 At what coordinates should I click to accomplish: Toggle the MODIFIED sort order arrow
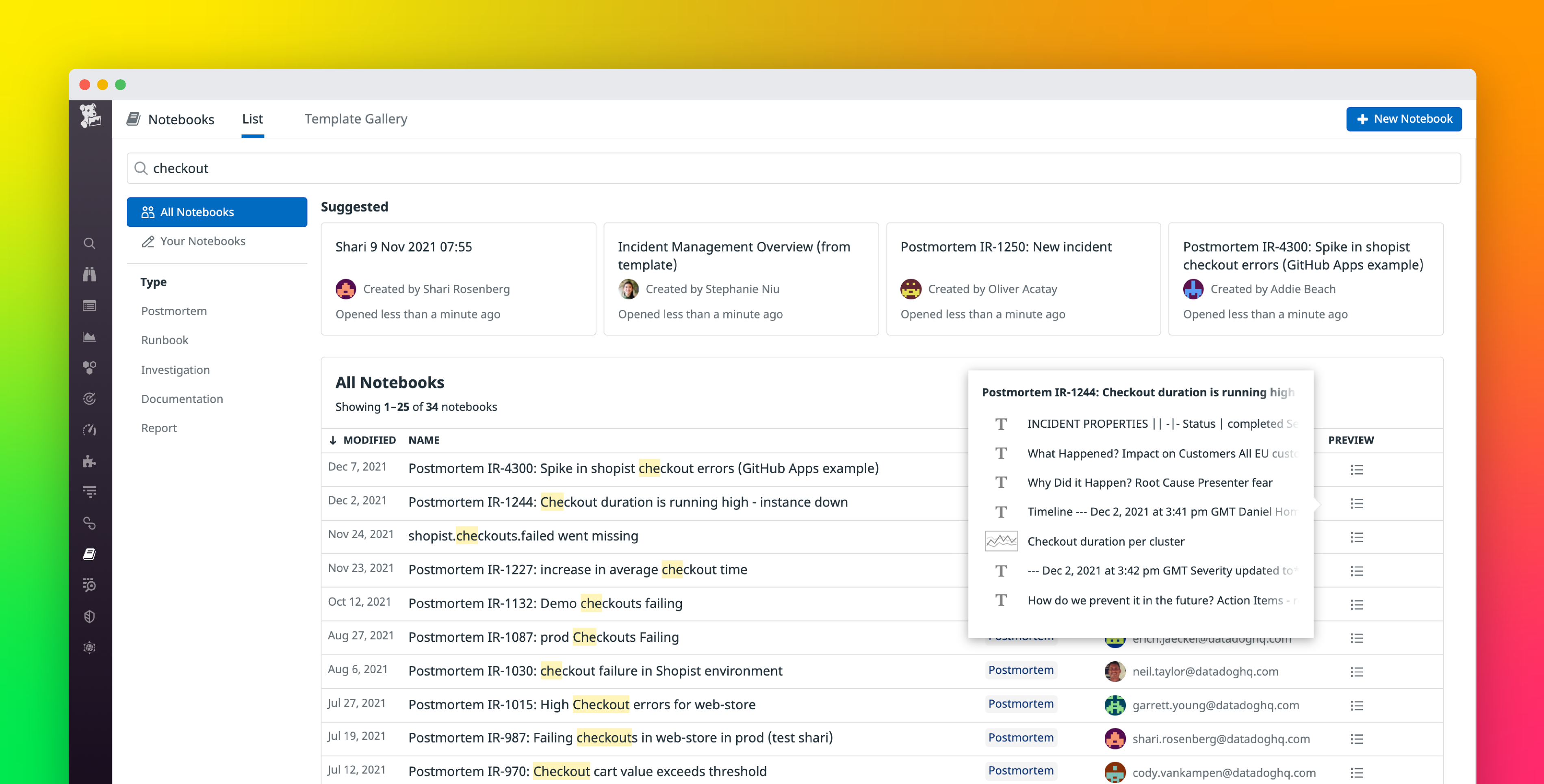334,440
